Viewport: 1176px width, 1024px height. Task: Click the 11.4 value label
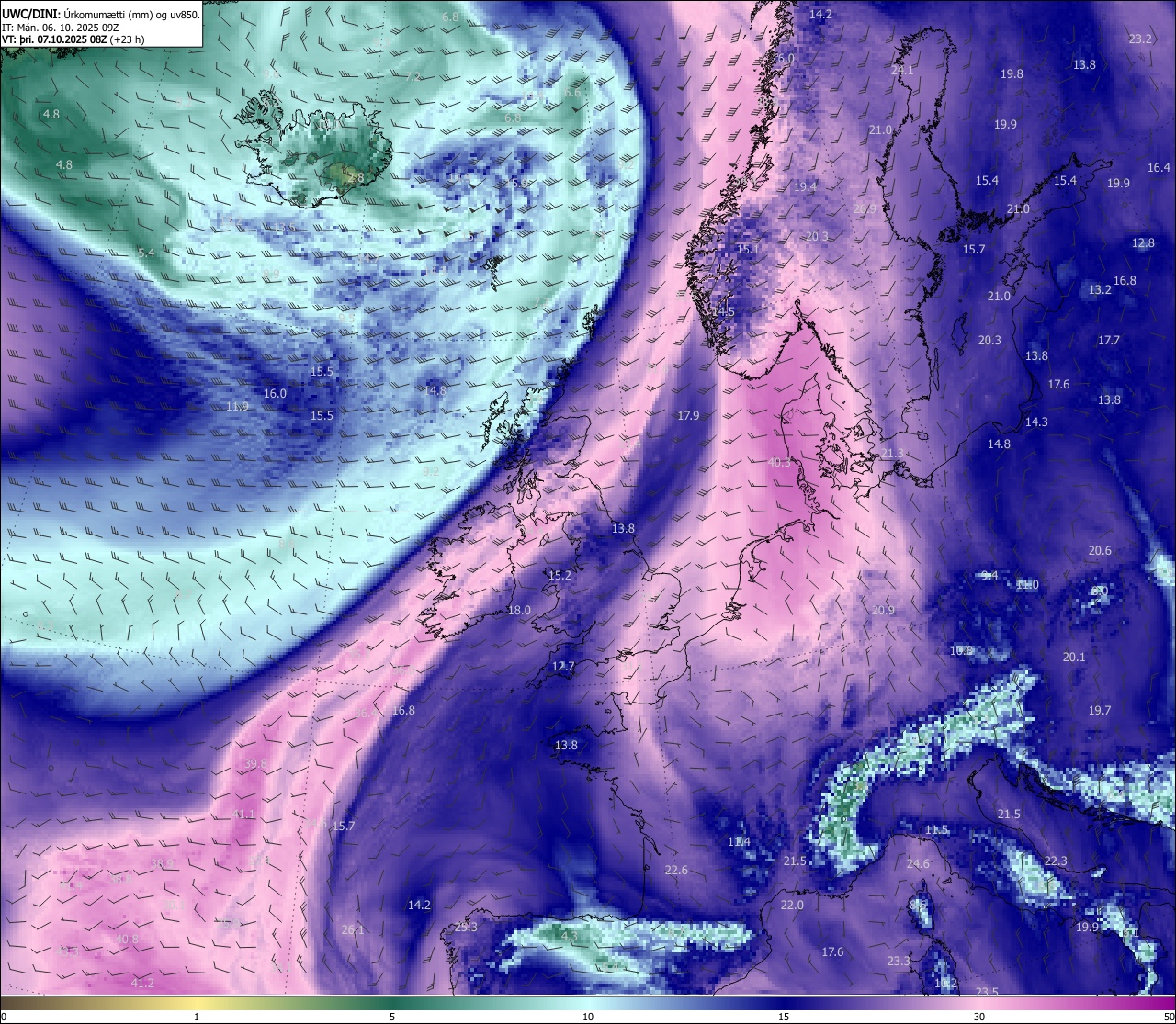point(739,841)
